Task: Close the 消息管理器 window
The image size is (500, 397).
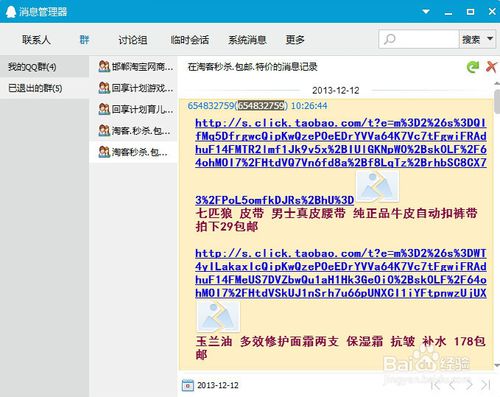Action: pyautogui.click(x=492, y=12)
